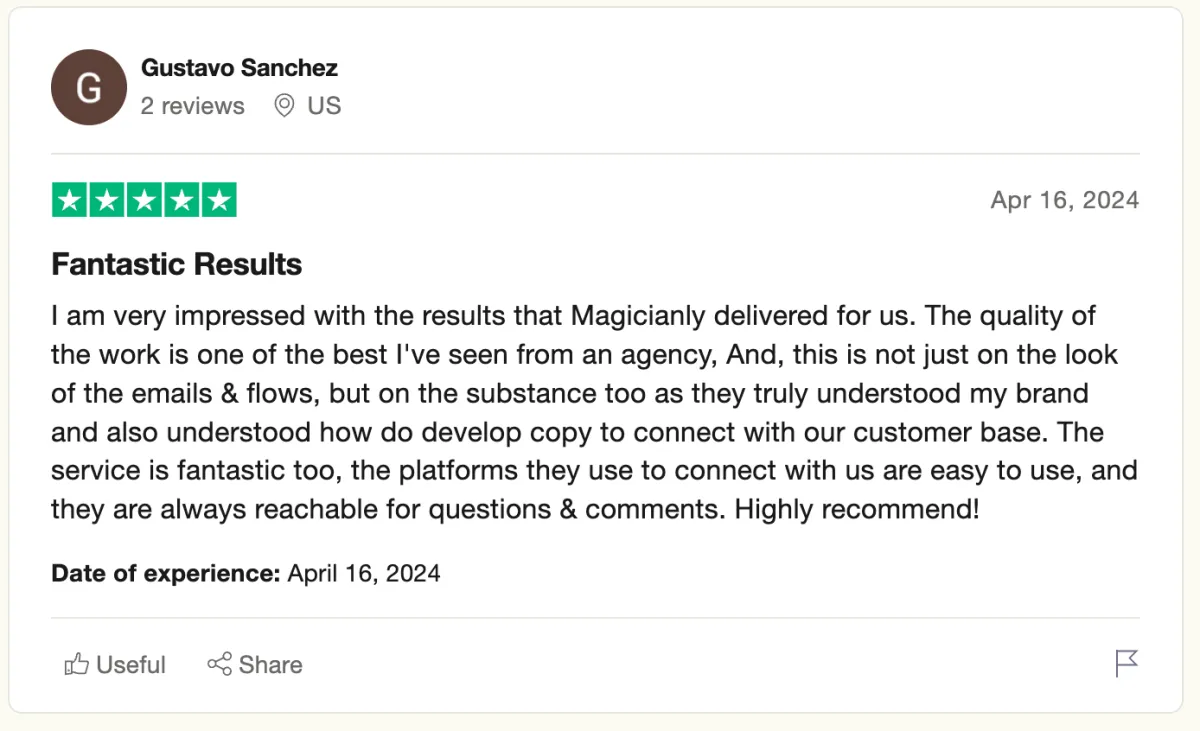Flag this review with the flag icon
Image resolution: width=1200 pixels, height=731 pixels.
1126,663
